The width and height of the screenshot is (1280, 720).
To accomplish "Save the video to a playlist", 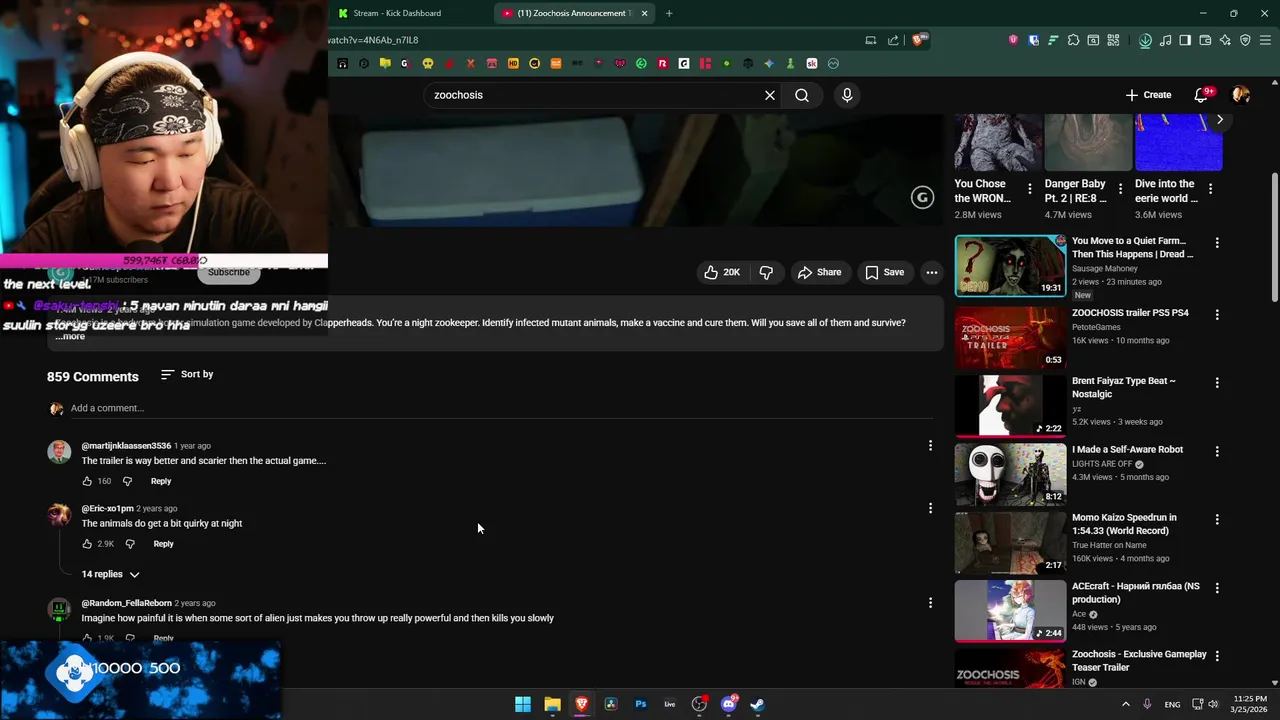I will click(884, 272).
